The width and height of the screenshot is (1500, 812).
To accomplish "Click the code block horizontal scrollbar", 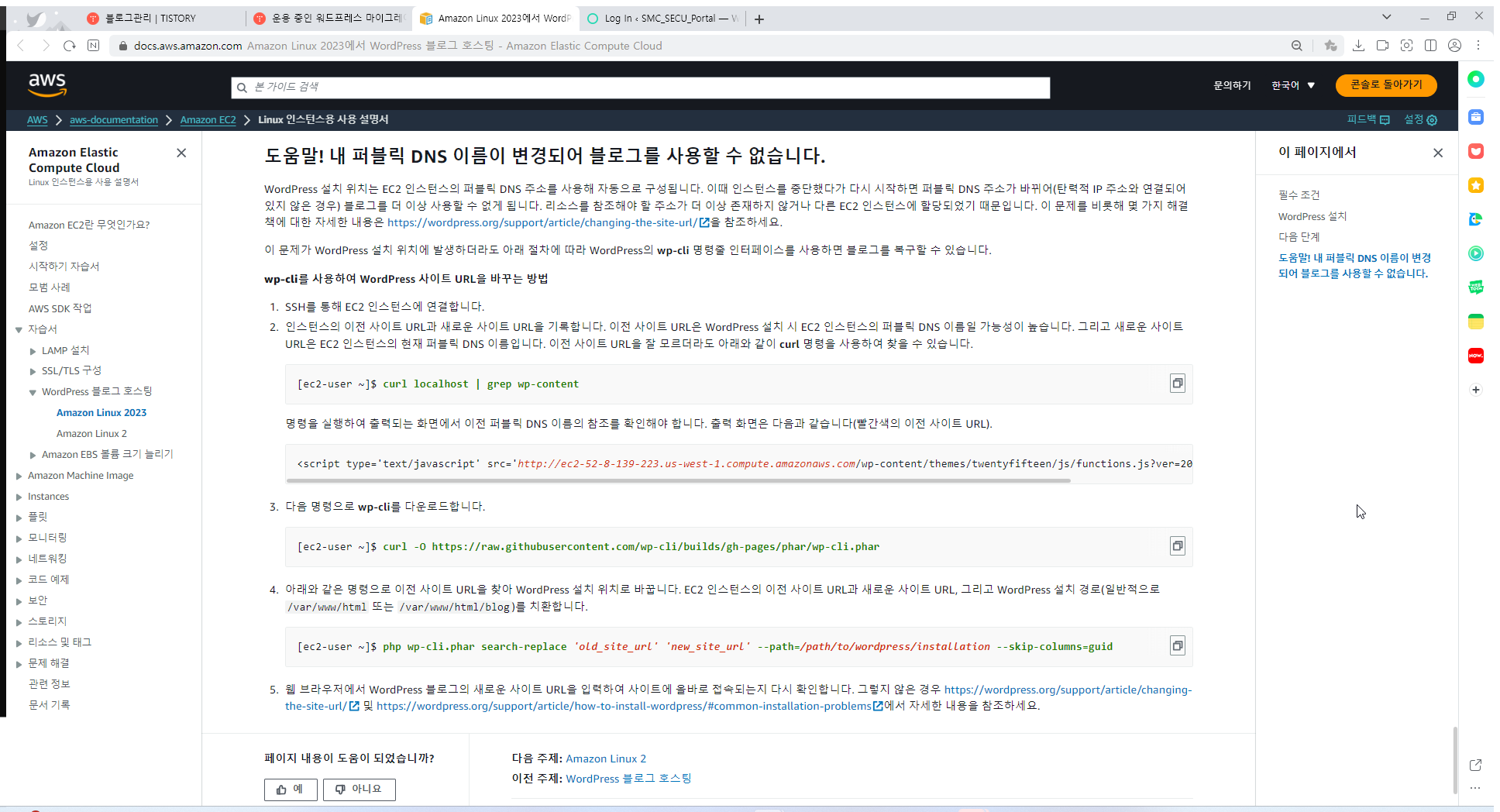I will pyautogui.click(x=679, y=480).
